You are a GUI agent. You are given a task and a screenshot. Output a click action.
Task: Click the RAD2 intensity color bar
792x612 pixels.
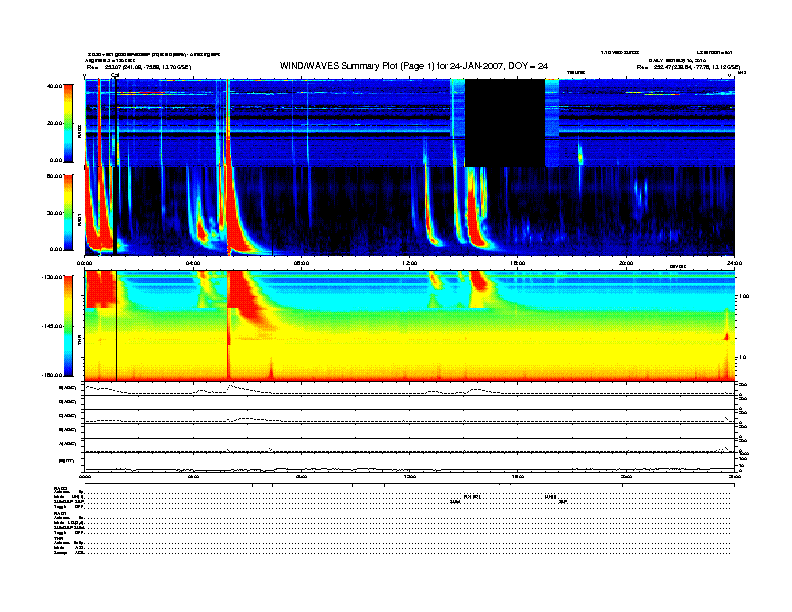tap(68, 123)
